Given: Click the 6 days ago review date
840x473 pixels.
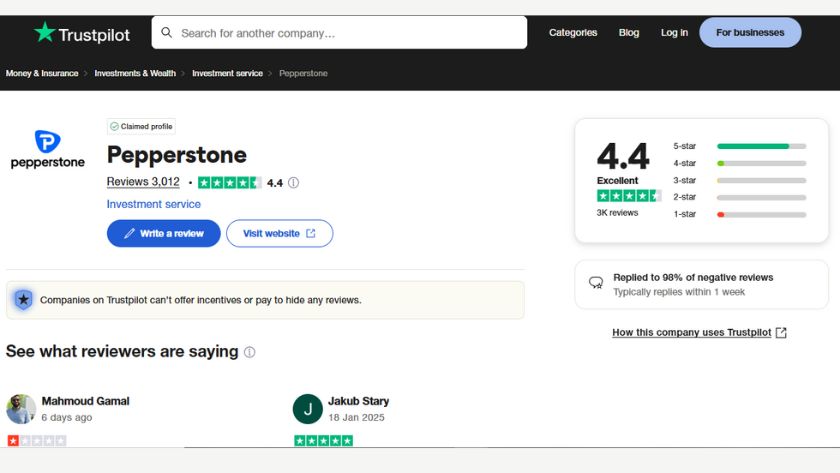Looking at the screenshot, I should point(67,417).
